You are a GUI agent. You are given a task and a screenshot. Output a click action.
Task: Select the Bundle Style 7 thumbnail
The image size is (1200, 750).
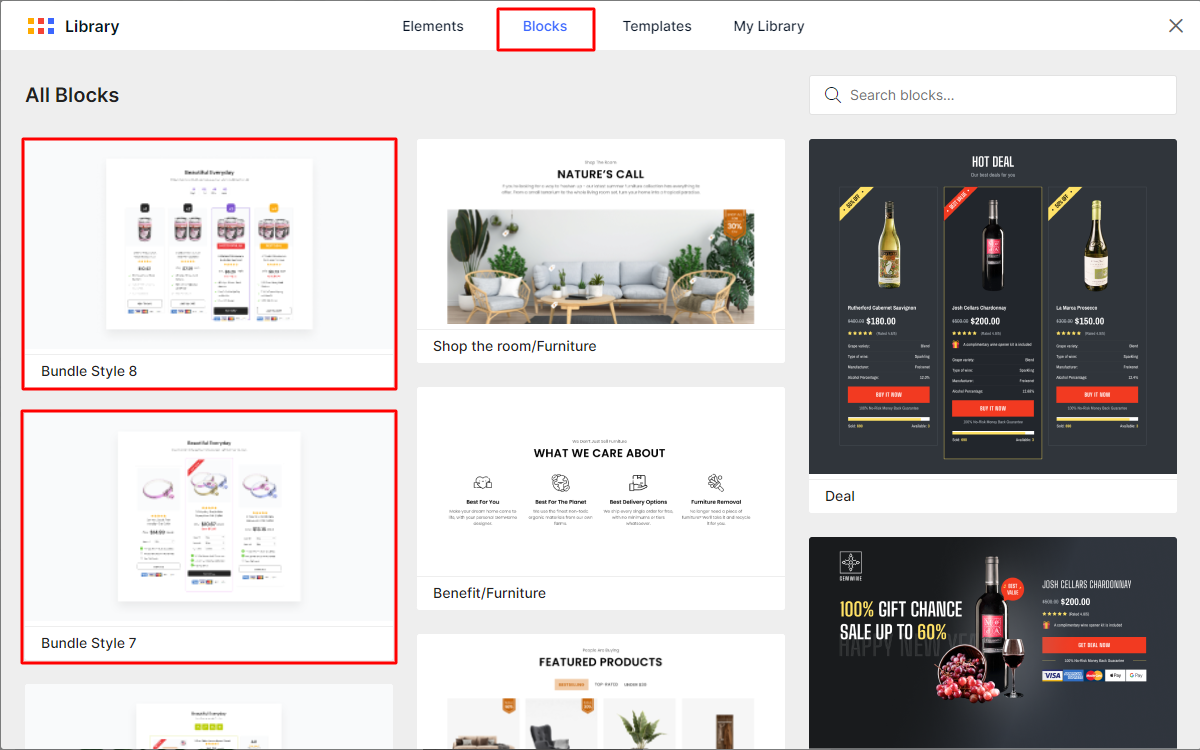[x=209, y=518]
